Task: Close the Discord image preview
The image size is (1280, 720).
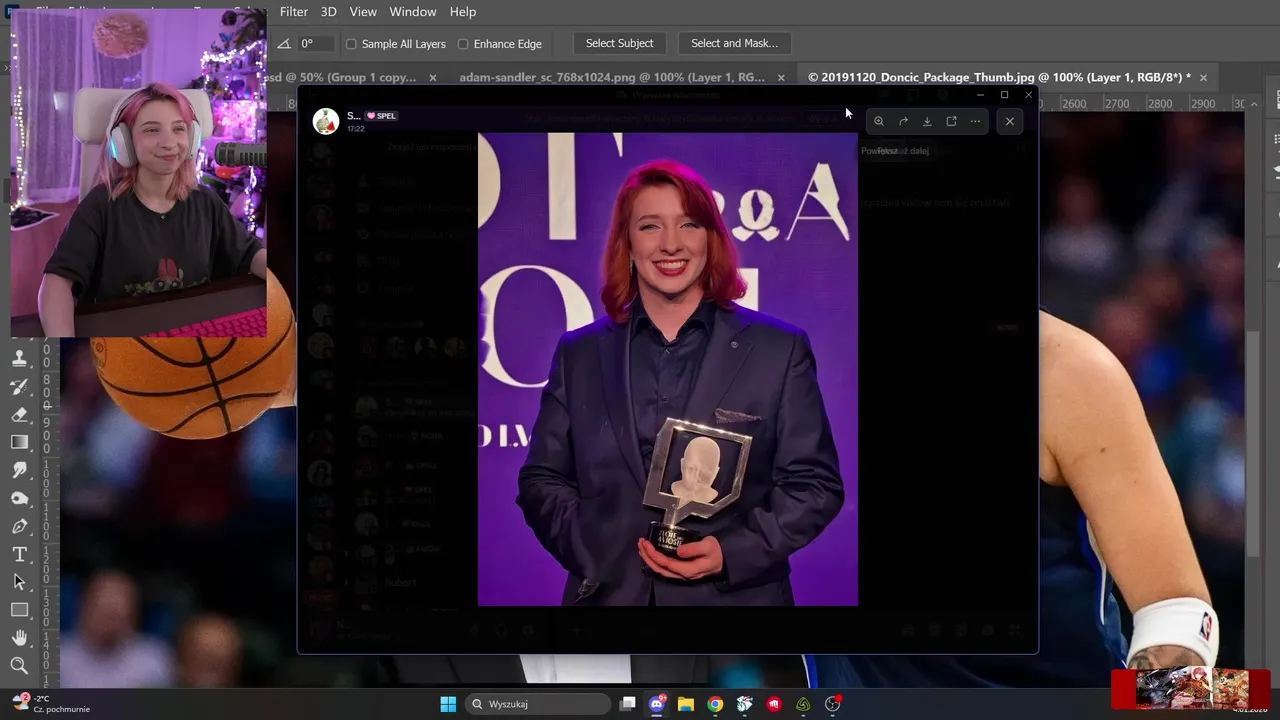Action: click(1010, 121)
